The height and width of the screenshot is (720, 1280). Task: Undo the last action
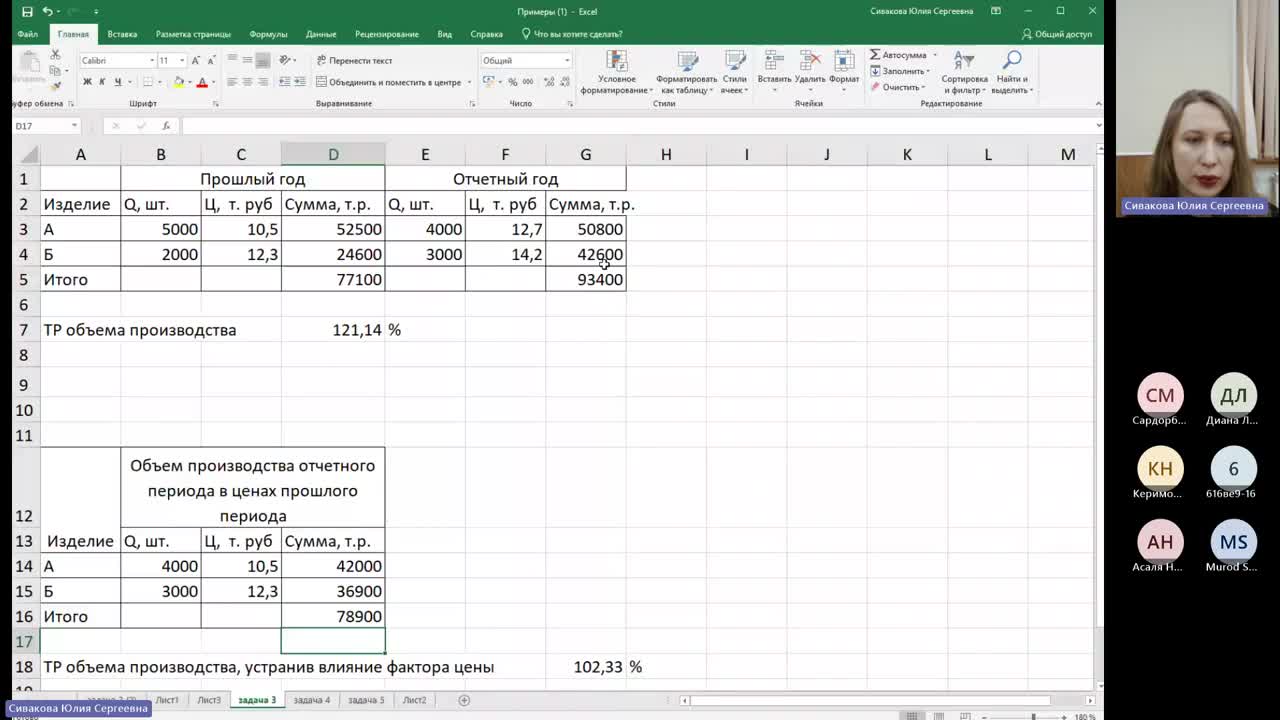[47, 11]
